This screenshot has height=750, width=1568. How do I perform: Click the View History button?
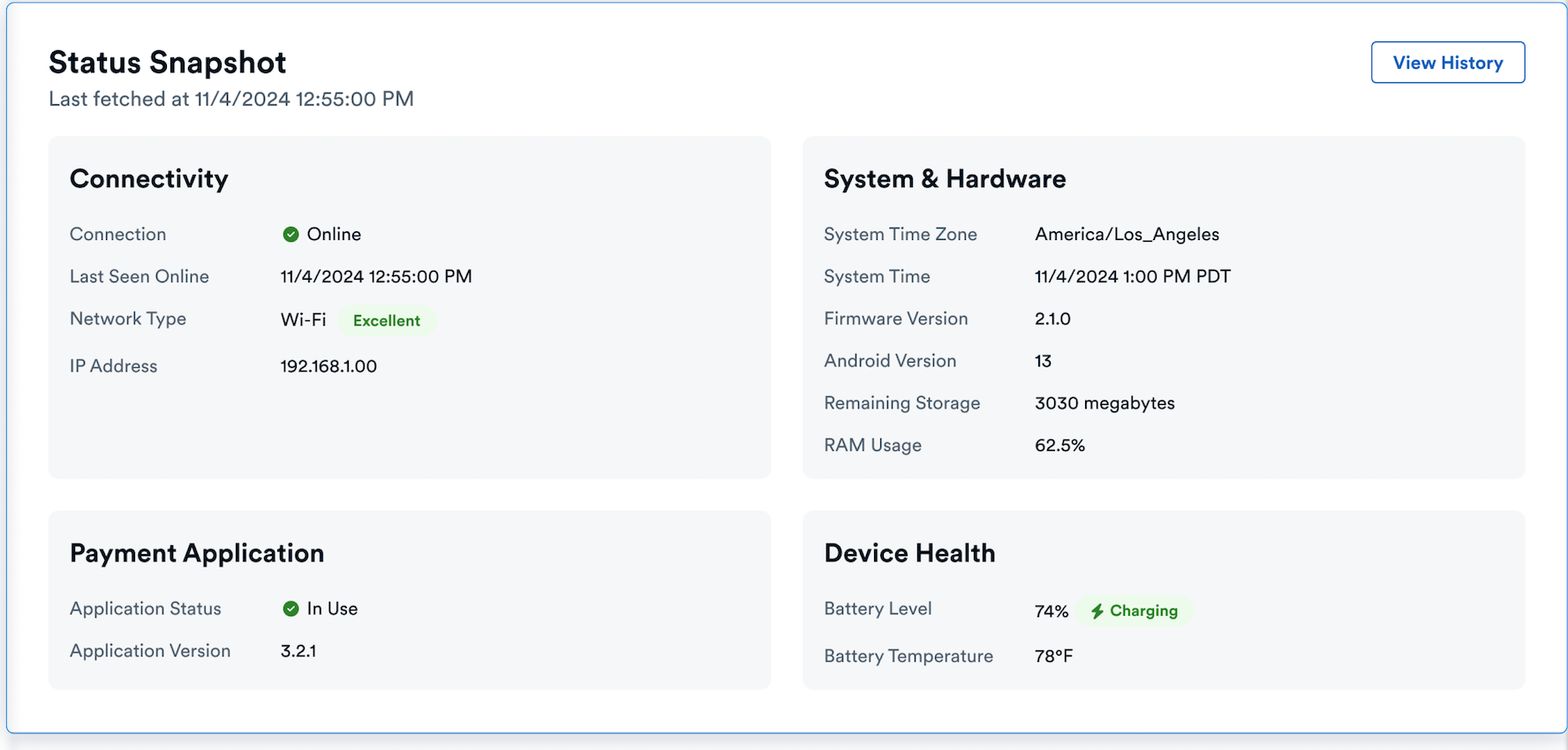coord(1447,63)
